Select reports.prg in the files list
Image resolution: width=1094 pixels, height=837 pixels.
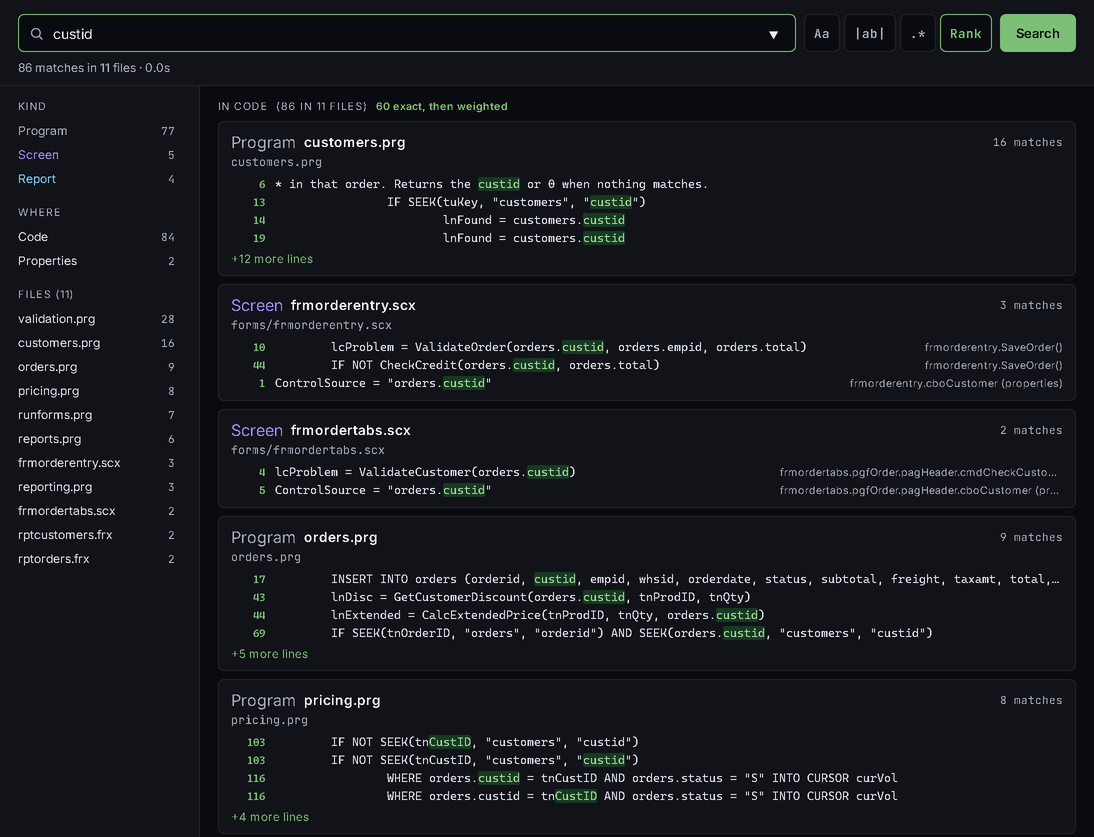point(96,439)
